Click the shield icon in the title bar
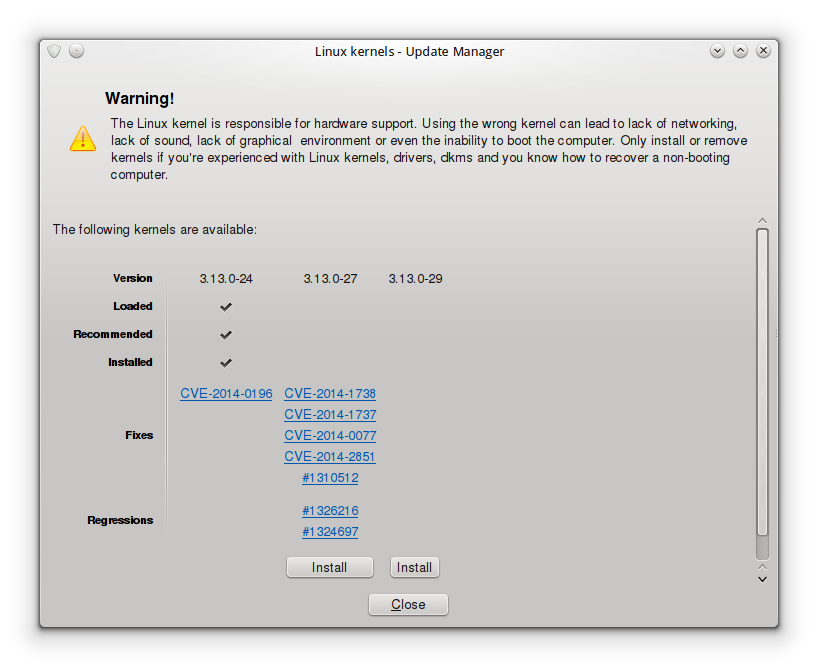 point(54,51)
